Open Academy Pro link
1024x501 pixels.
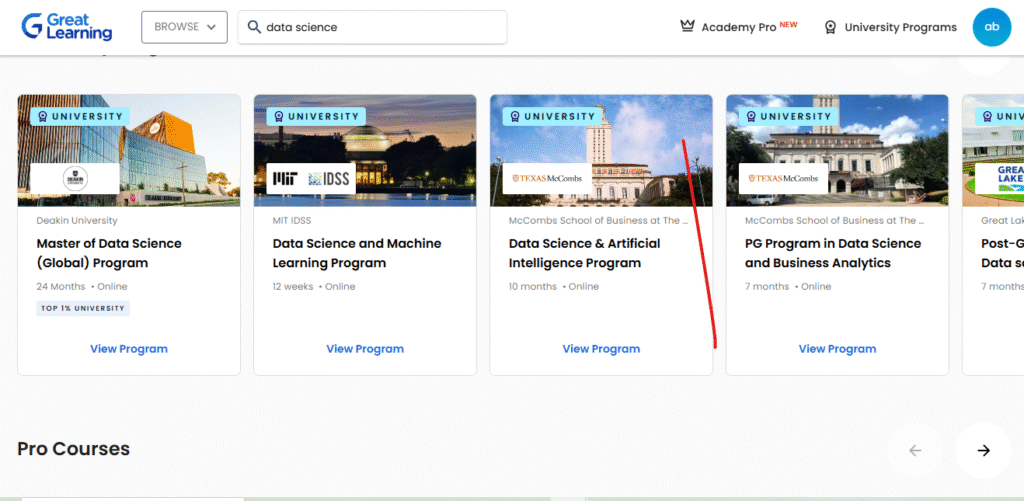[739, 27]
